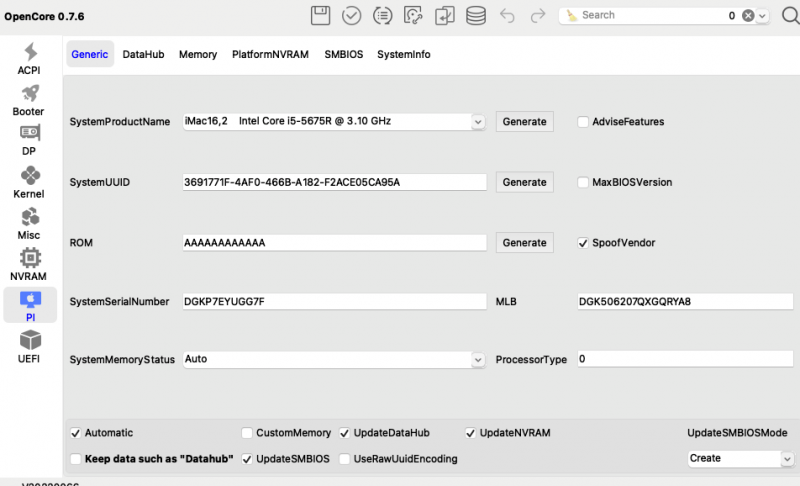Open the Booter section

29,100
